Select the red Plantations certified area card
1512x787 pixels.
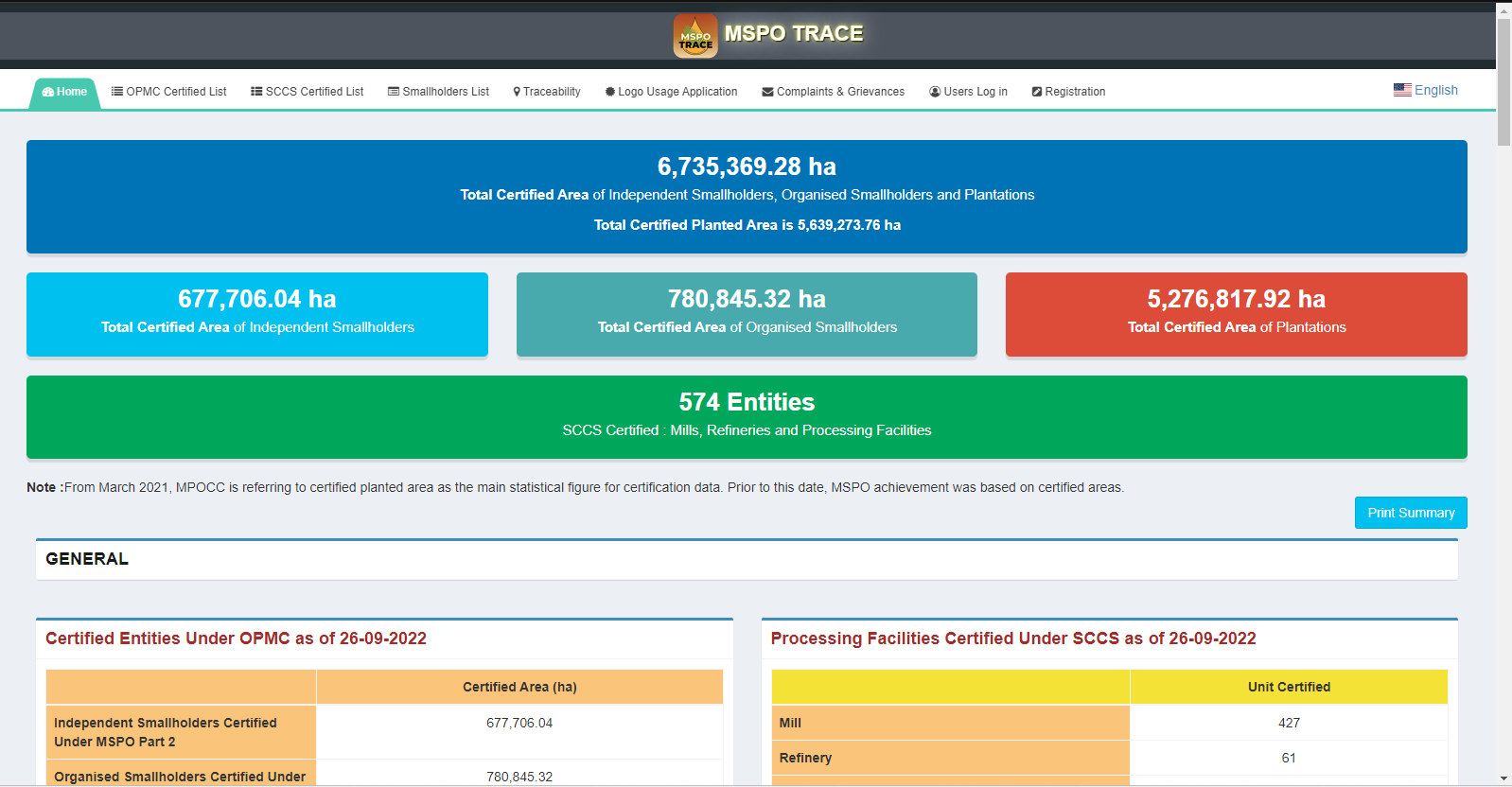pyautogui.click(x=1236, y=314)
